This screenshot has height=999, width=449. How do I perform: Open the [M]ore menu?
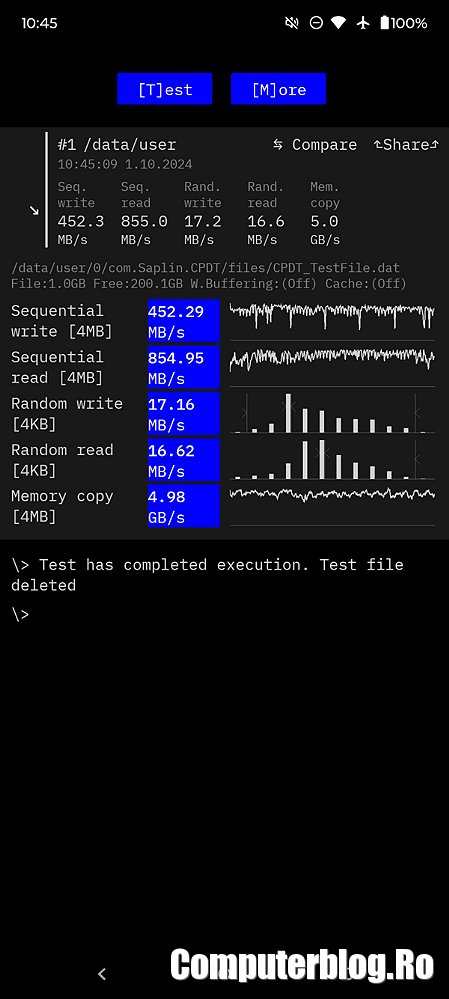(278, 89)
